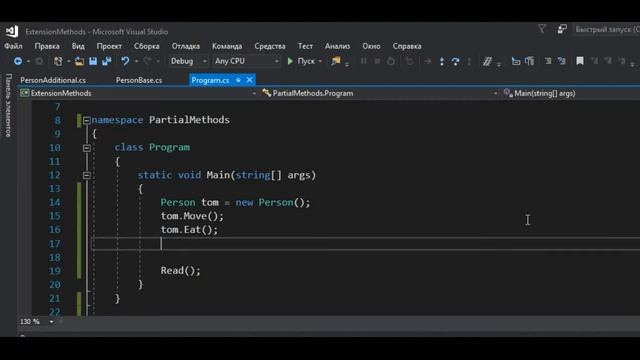Open the Панель элементов side panel

pyautogui.click(x=8, y=105)
